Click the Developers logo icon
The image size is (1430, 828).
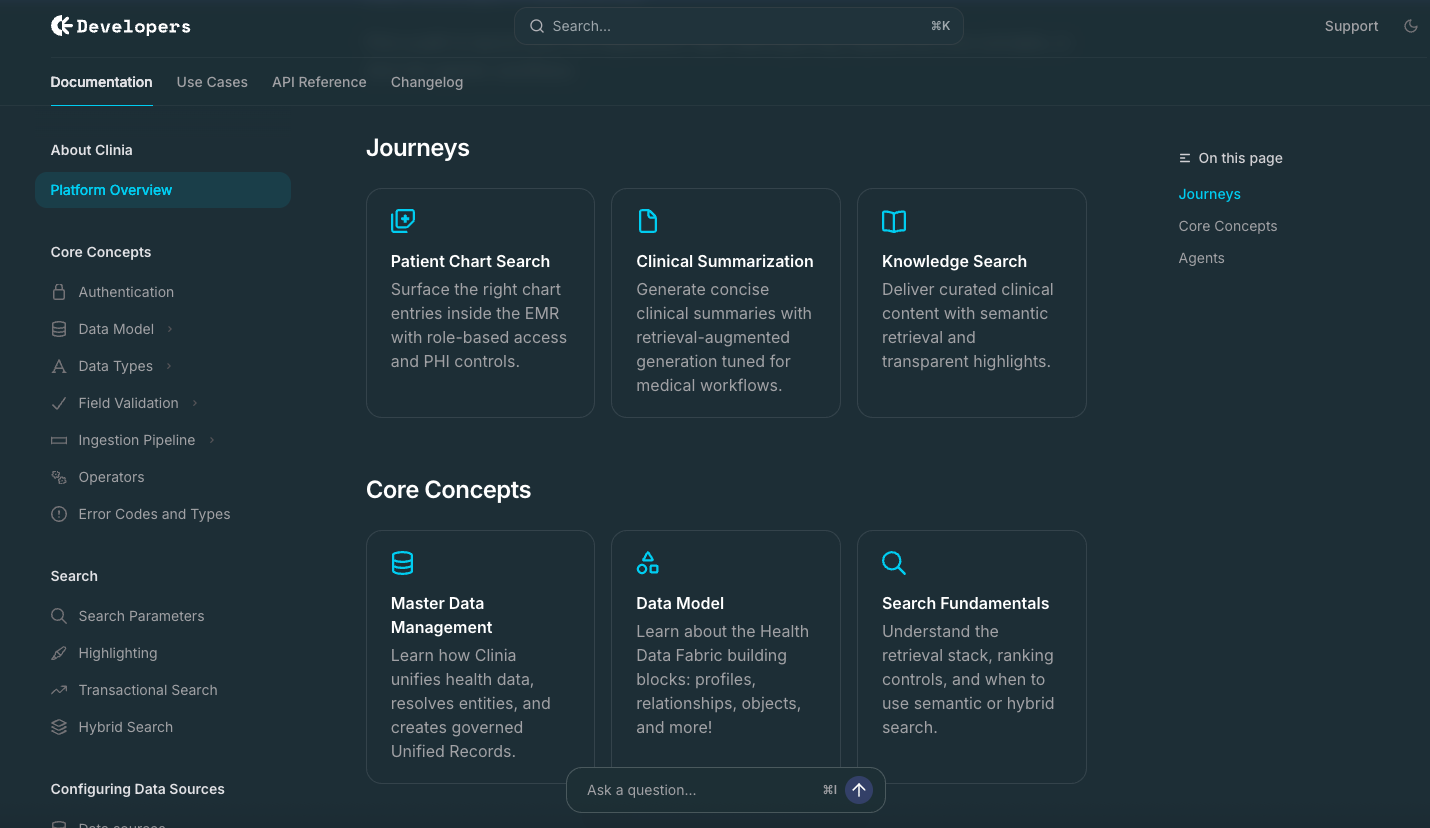tap(61, 25)
